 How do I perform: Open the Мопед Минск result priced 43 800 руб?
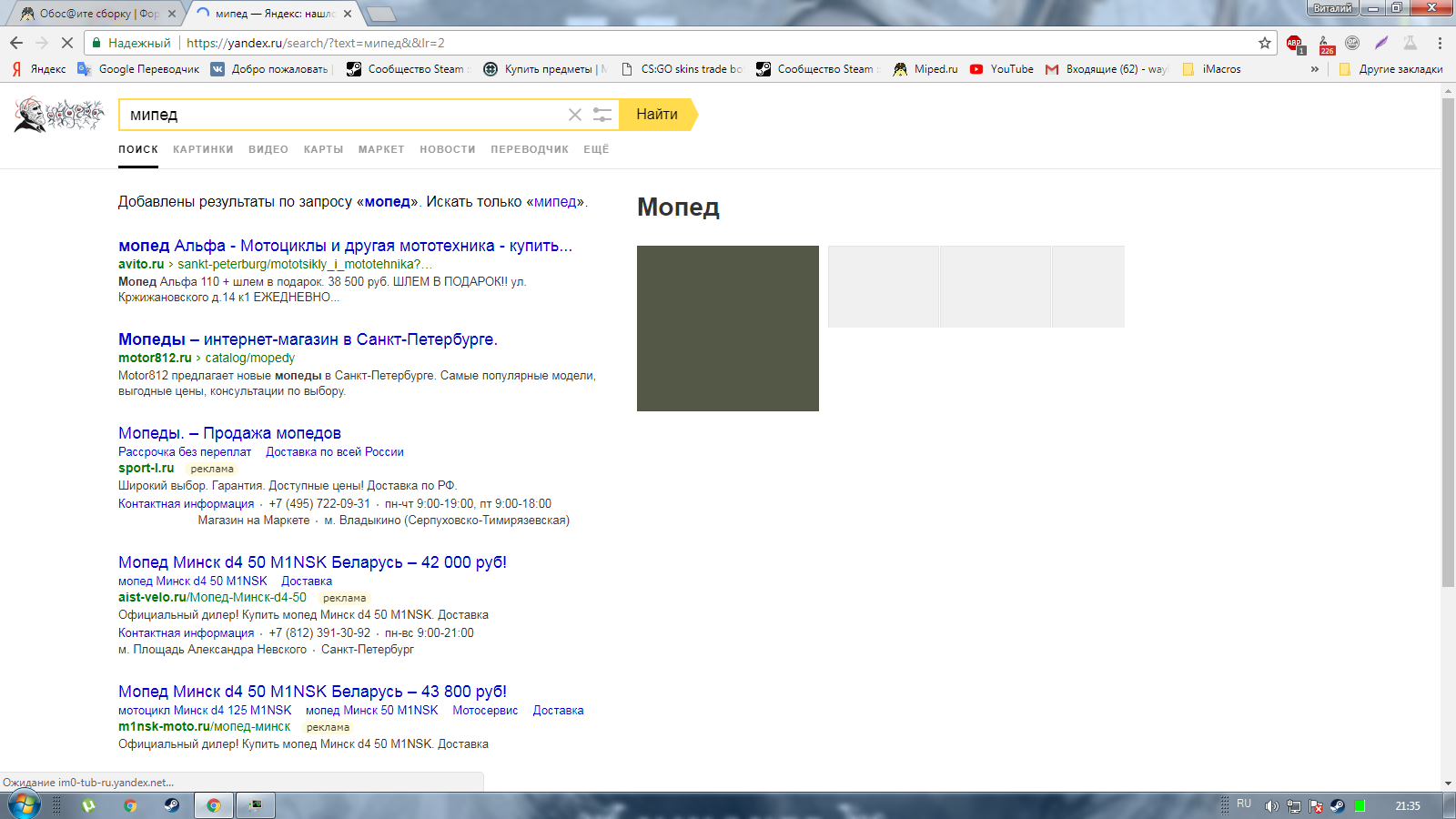[x=312, y=692]
